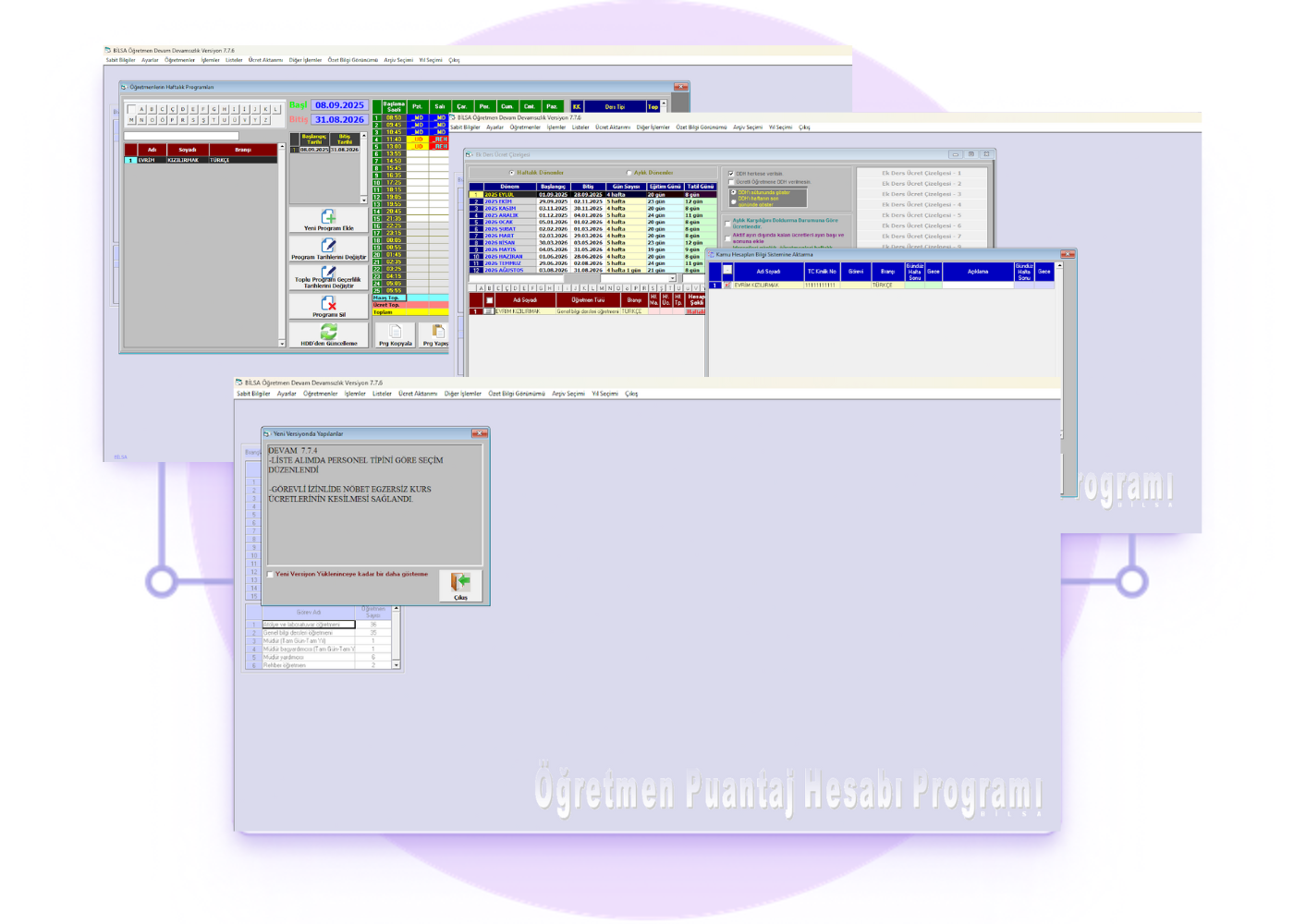Open the dropdown below the Dönem table
This screenshot has width=1294, height=924.
[672, 278]
